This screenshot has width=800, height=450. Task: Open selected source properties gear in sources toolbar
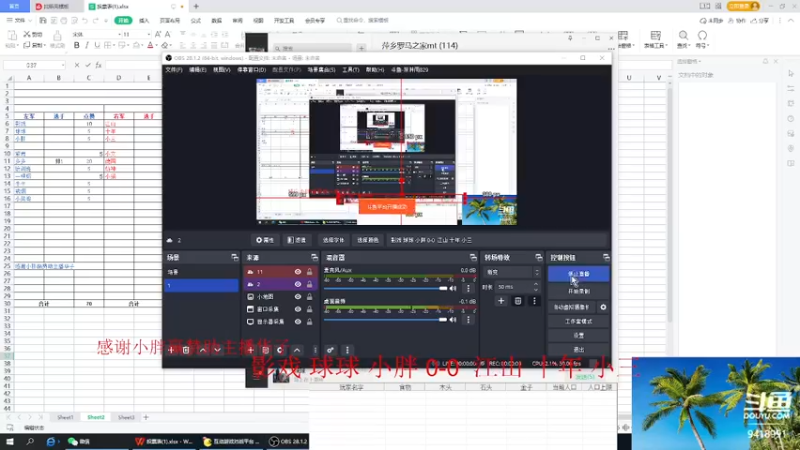coord(280,350)
